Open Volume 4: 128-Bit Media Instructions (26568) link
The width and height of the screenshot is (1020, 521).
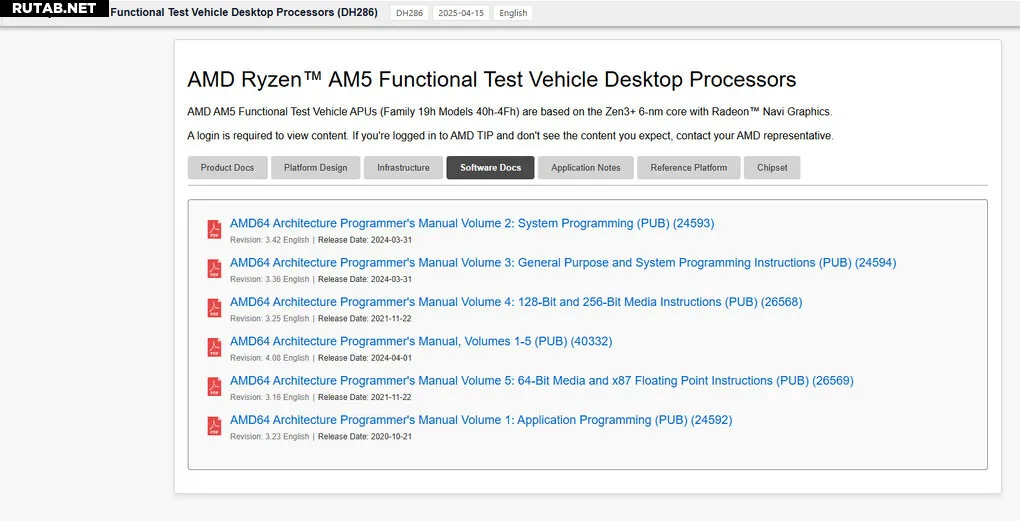coord(516,302)
